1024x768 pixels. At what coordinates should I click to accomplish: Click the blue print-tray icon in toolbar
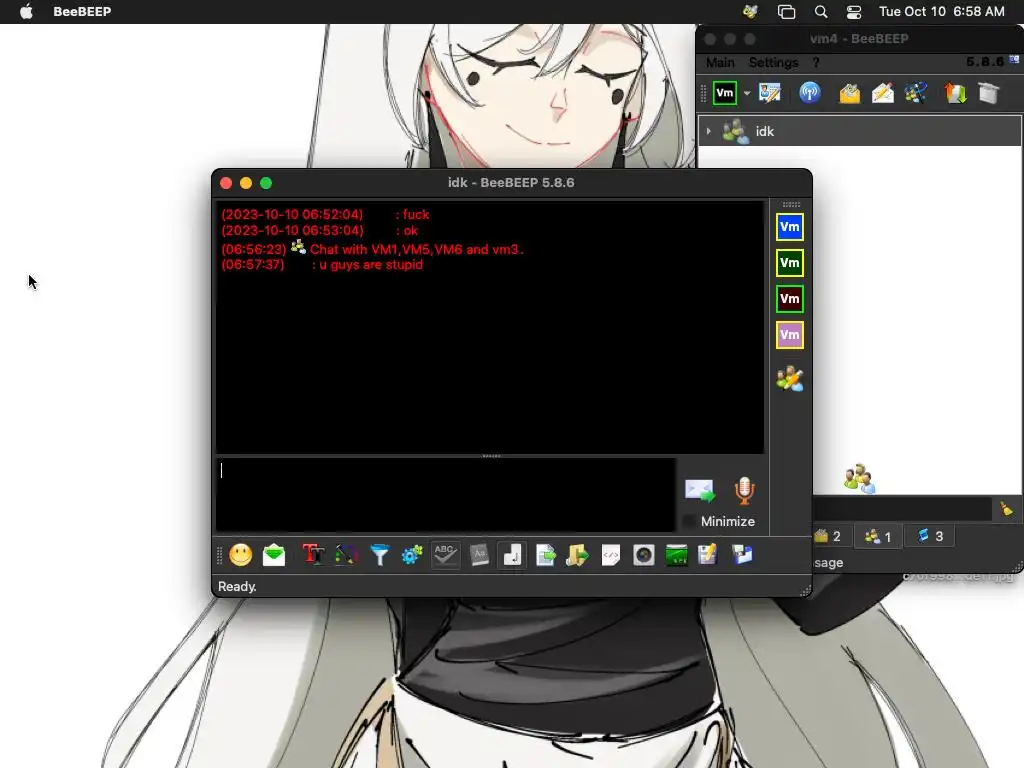click(743, 555)
